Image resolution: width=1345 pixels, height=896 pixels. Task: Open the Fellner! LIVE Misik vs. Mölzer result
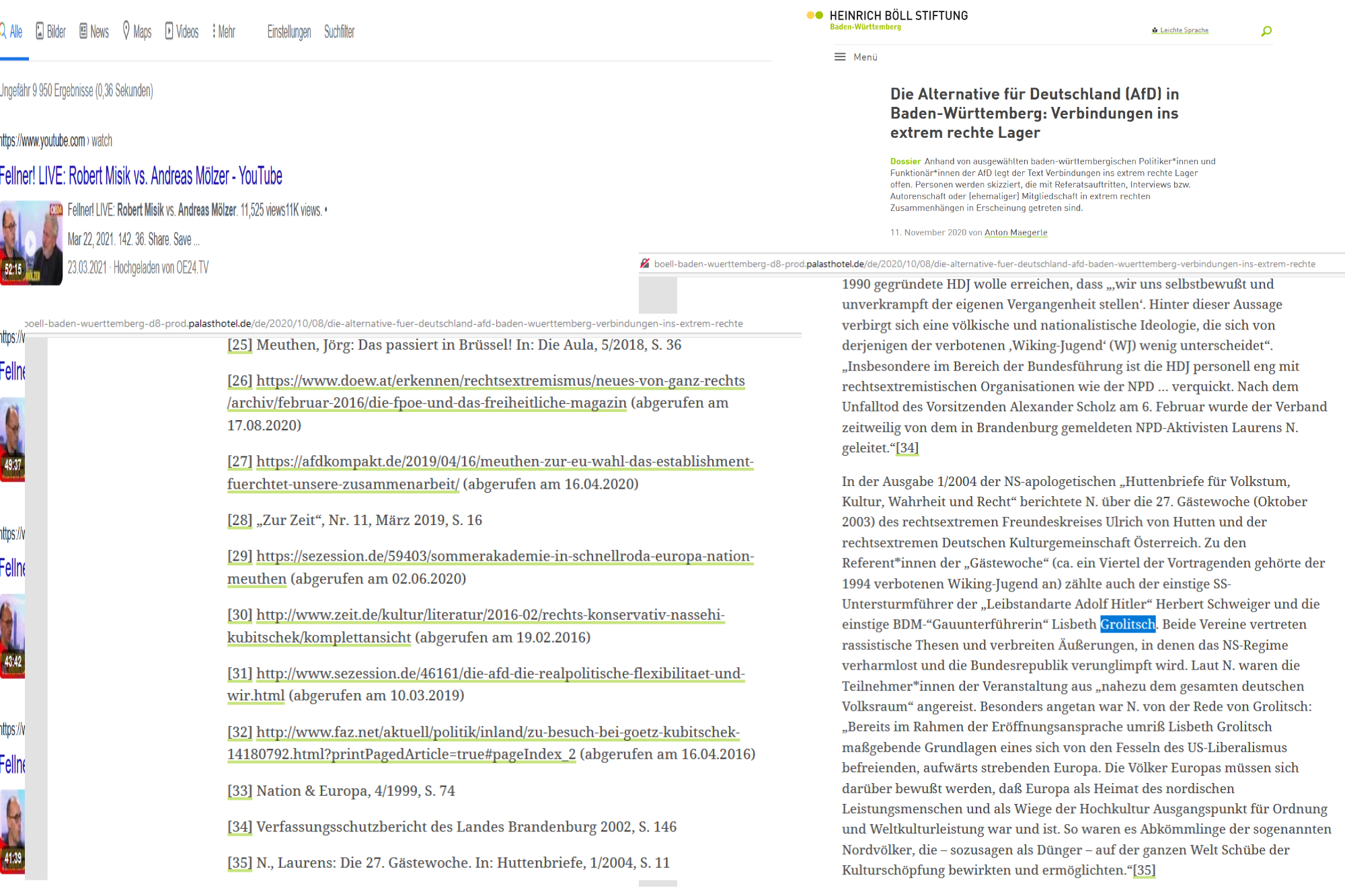(x=141, y=176)
